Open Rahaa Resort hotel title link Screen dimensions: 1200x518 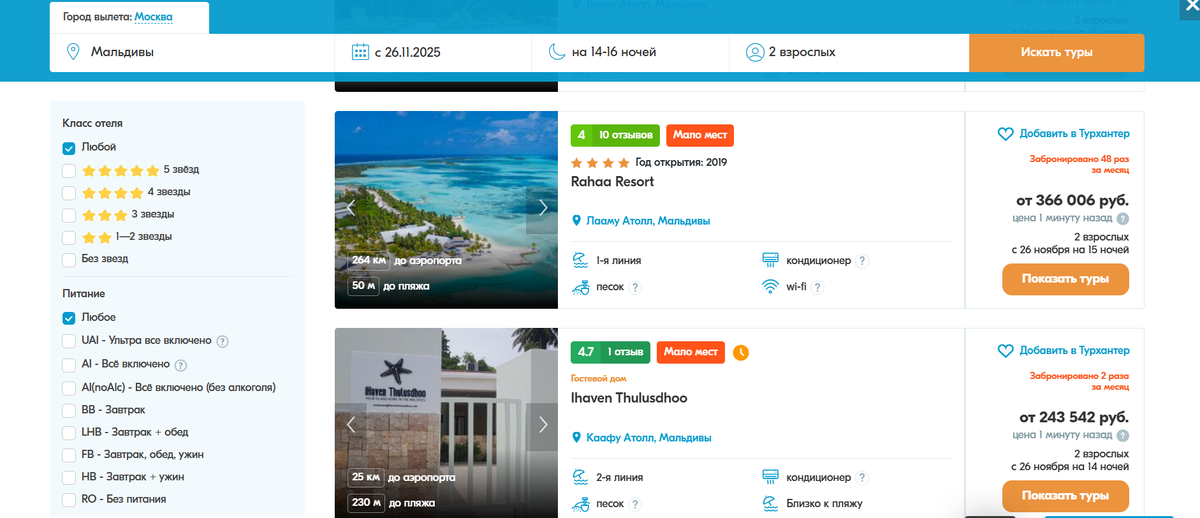click(612, 182)
